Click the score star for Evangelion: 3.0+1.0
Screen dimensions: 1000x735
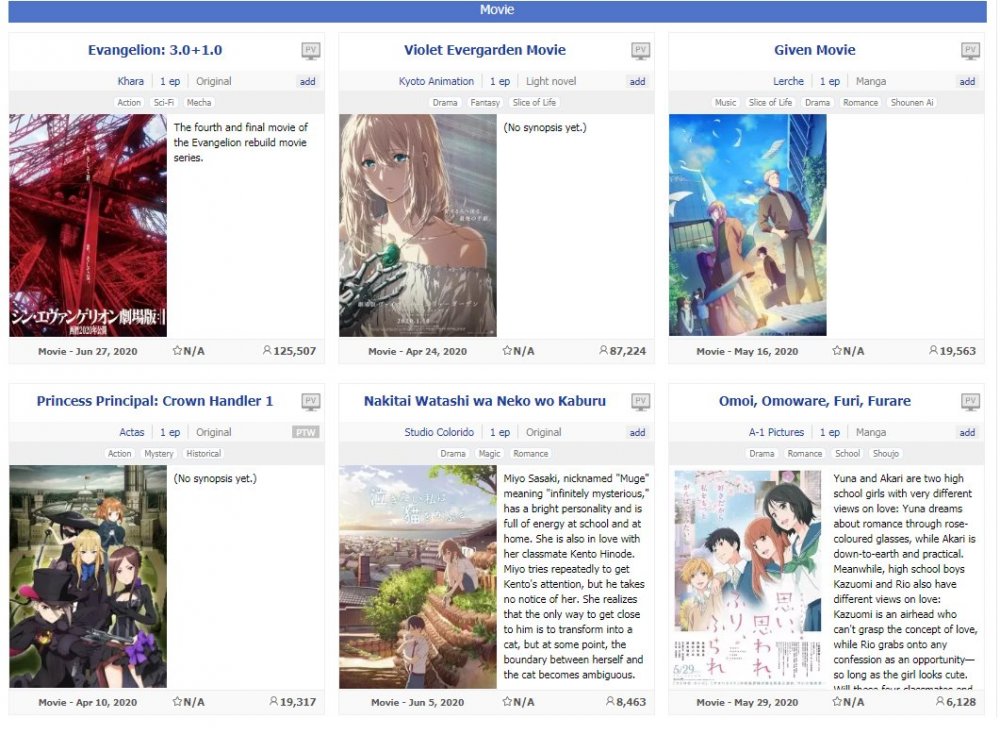point(177,350)
